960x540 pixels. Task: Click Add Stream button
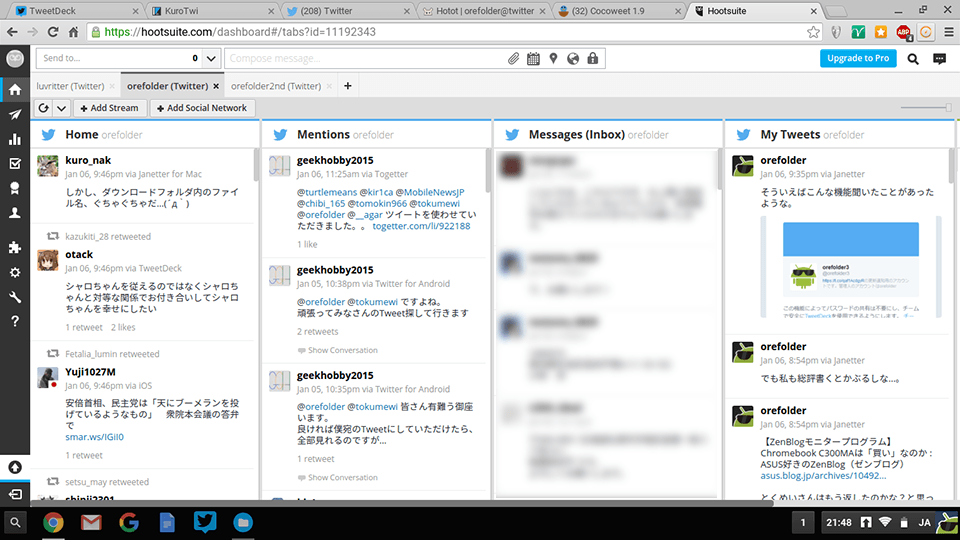(x=110, y=108)
